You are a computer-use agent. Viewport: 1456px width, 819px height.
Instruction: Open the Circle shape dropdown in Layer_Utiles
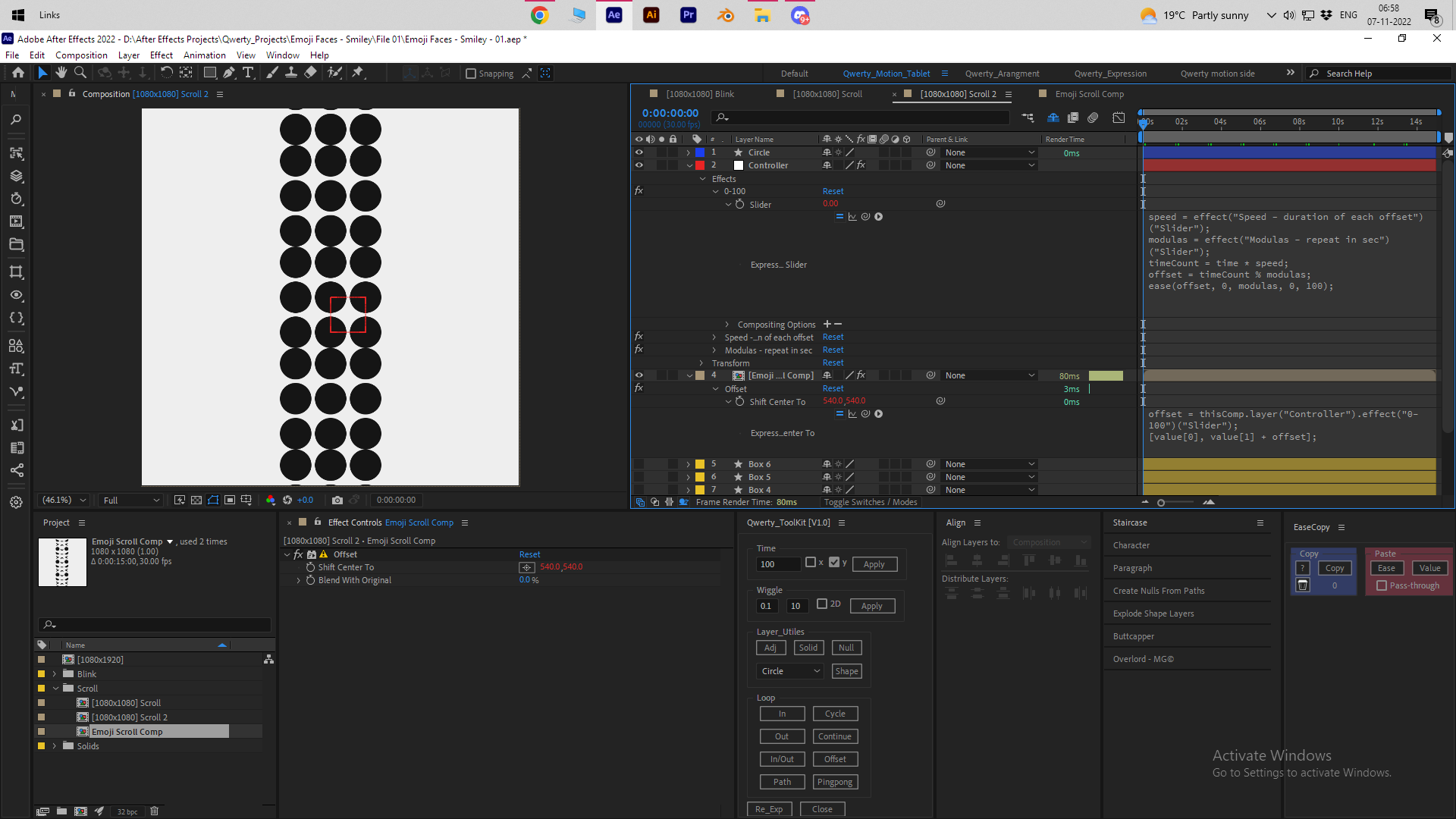click(789, 671)
